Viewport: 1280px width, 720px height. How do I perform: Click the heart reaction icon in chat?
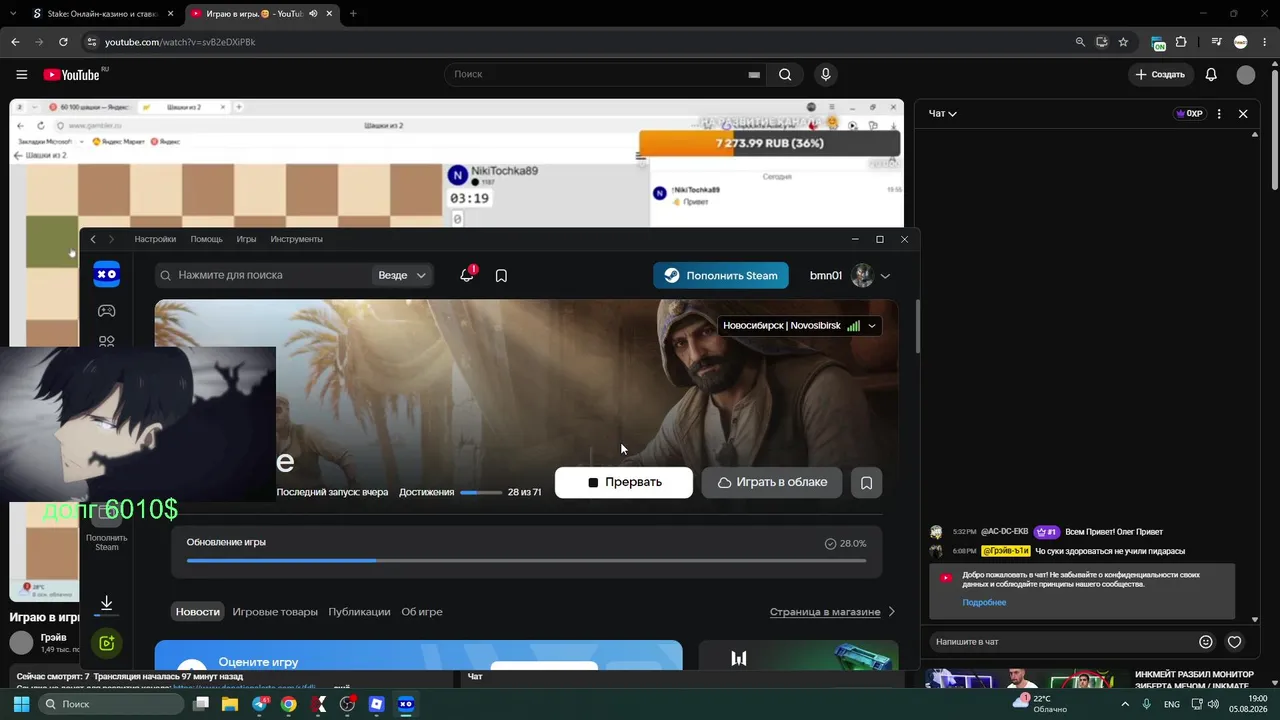tap(1235, 642)
